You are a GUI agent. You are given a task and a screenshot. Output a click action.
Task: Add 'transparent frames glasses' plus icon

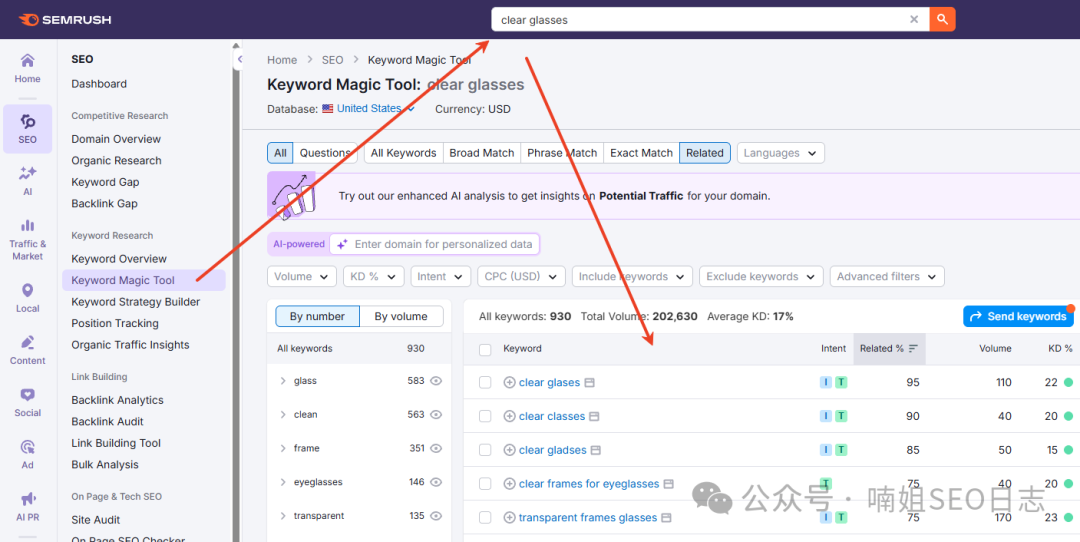(x=510, y=517)
